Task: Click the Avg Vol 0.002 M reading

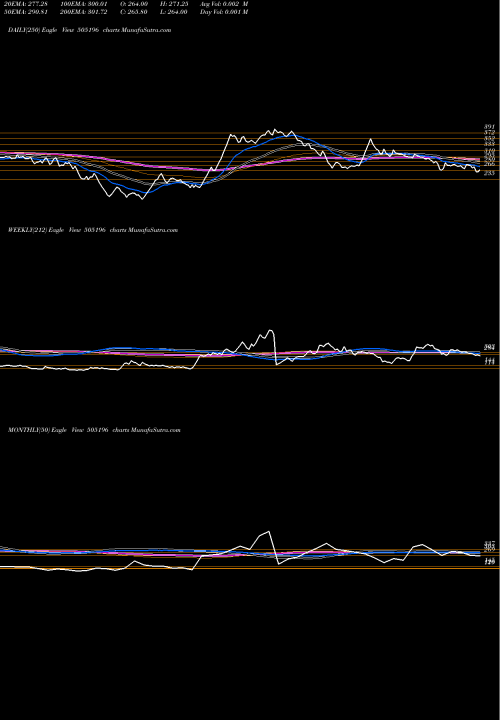Action: [224, 4]
